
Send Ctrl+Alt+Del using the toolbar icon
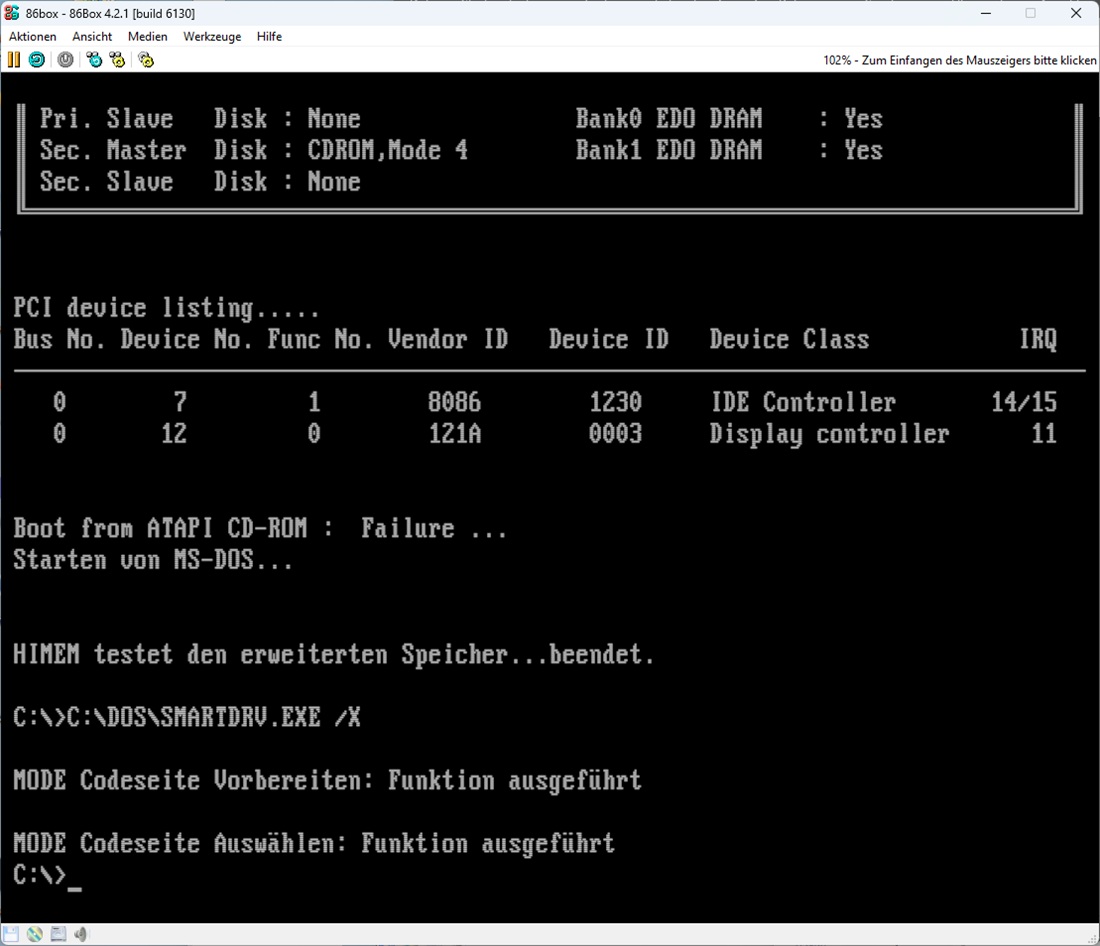point(94,60)
